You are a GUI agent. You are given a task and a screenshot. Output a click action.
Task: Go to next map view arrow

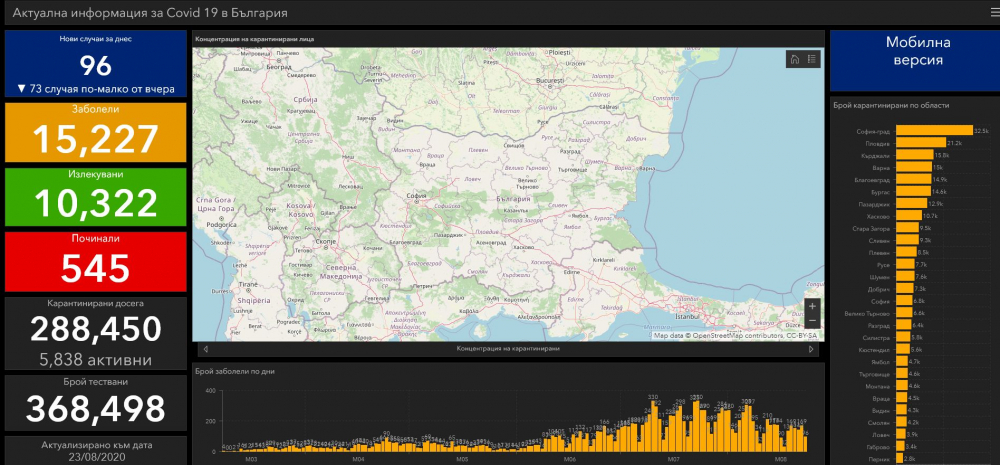coord(811,349)
